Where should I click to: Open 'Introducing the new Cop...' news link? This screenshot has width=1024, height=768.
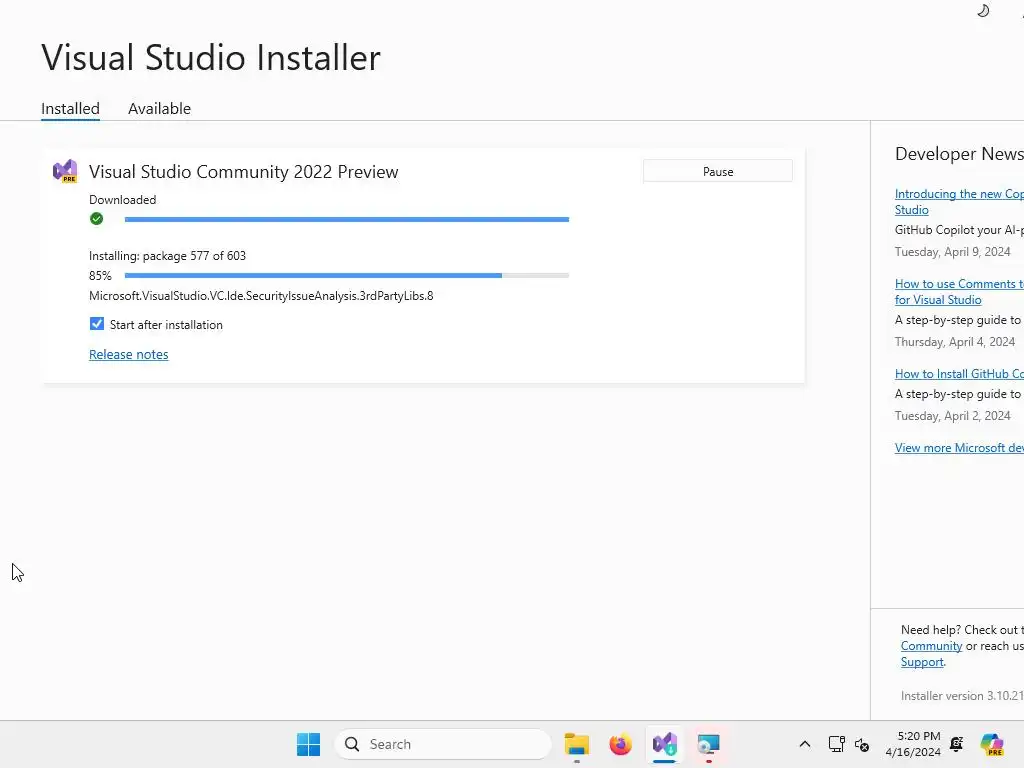[x=959, y=202]
